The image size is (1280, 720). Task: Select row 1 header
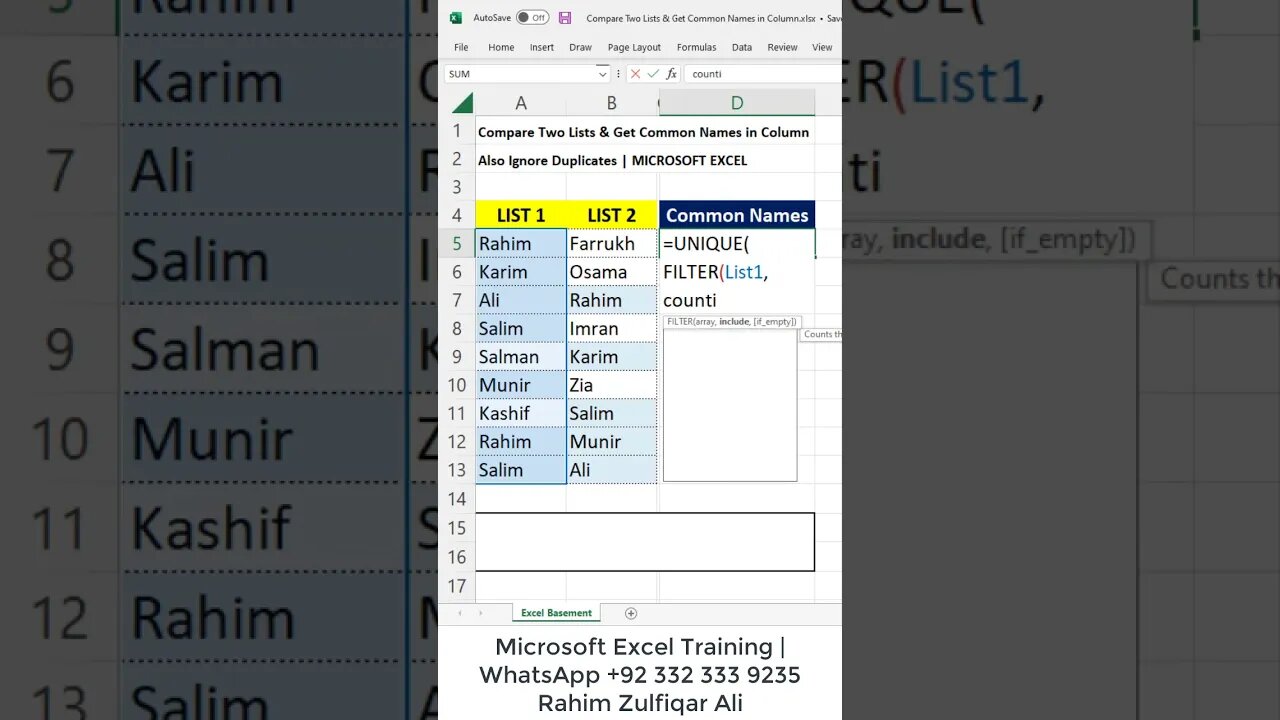(x=457, y=131)
